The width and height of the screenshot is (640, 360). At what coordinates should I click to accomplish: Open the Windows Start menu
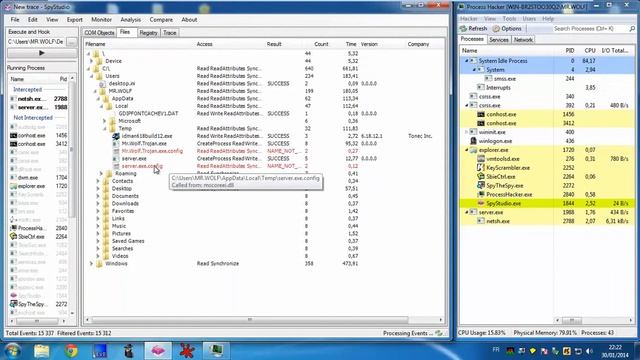pyautogui.click(x=13, y=351)
